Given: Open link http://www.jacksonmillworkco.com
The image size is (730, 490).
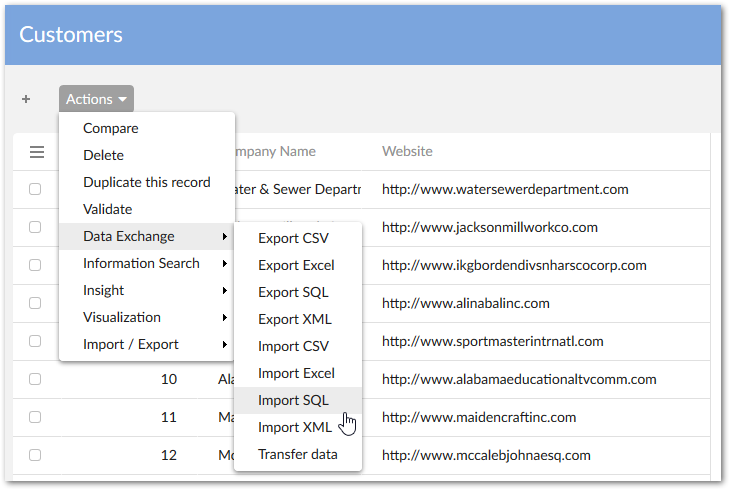Looking at the screenshot, I should click(x=490, y=227).
